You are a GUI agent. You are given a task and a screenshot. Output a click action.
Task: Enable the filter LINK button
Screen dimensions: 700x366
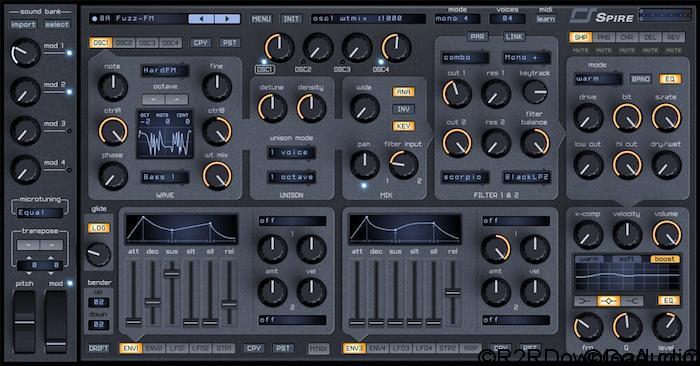pos(514,37)
